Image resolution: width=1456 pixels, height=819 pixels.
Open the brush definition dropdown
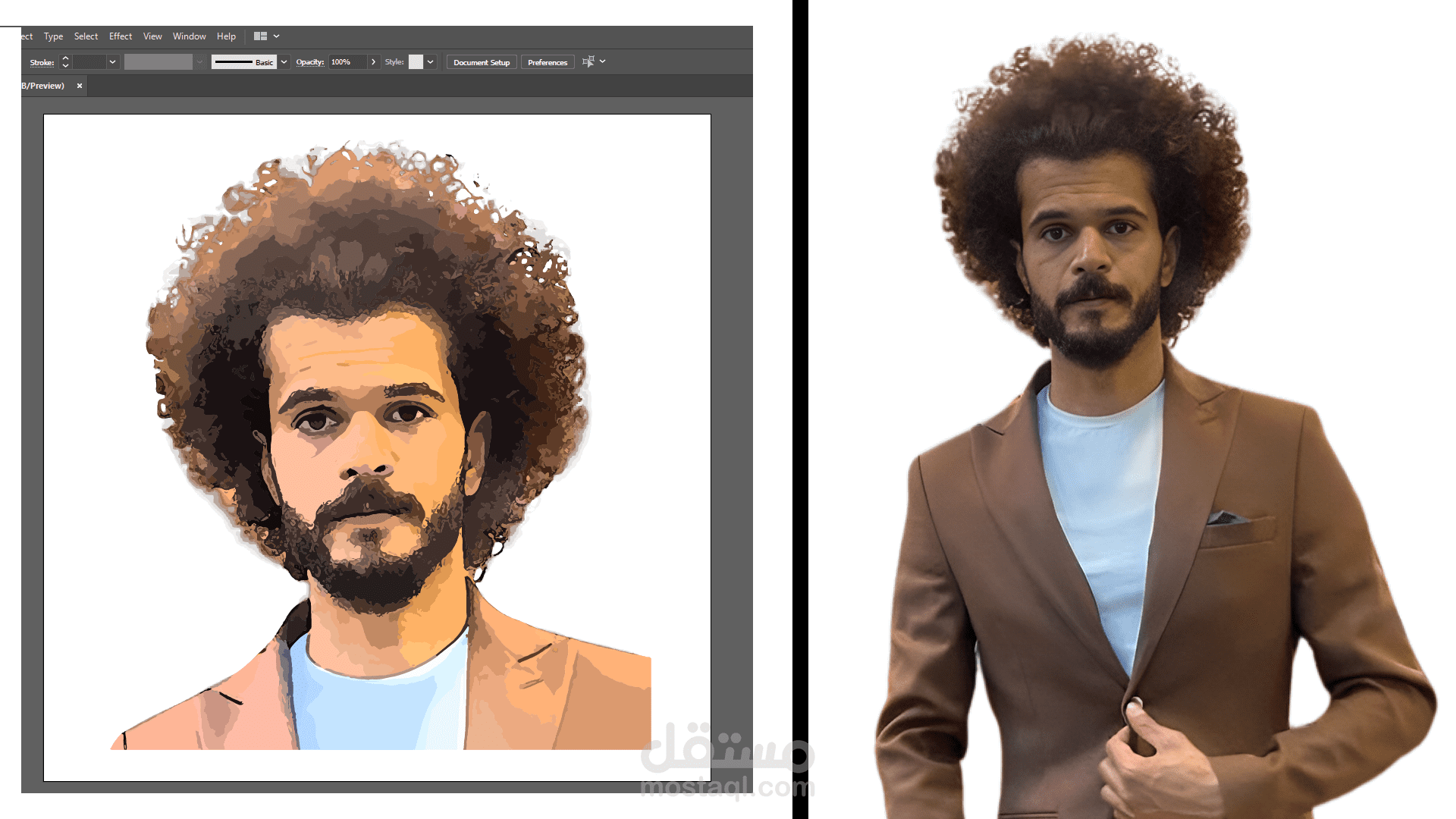(199, 61)
